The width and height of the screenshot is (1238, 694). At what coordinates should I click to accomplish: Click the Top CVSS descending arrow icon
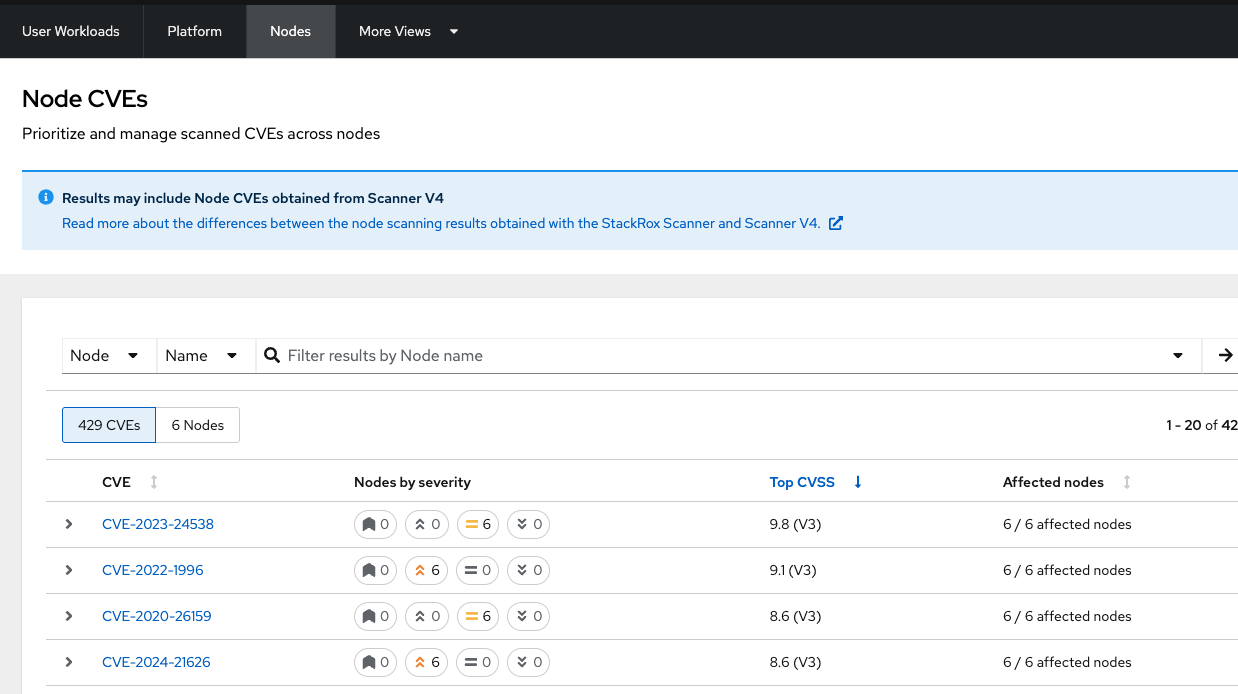point(858,482)
